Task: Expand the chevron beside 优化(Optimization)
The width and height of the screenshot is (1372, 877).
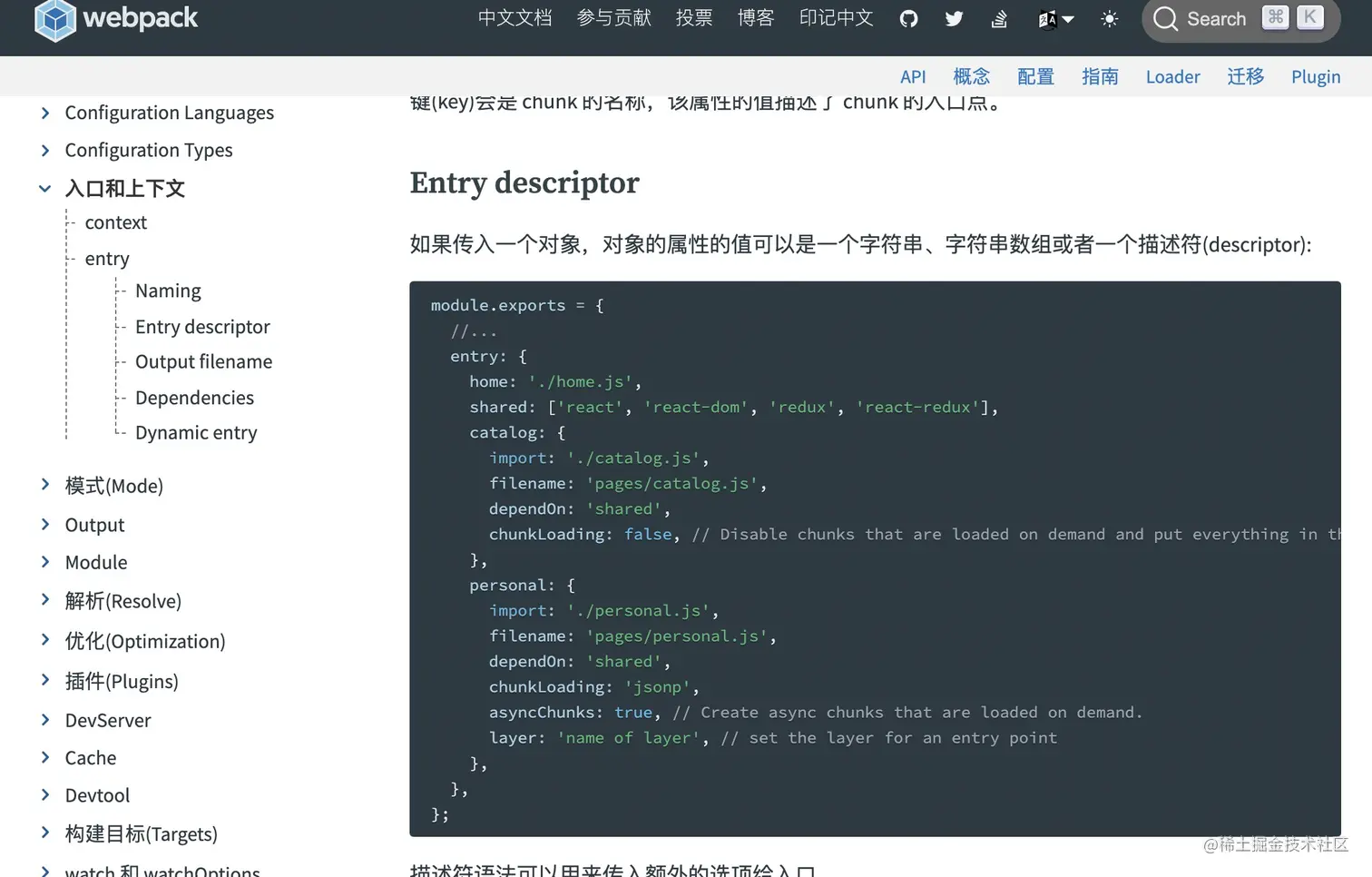Action: tap(44, 640)
